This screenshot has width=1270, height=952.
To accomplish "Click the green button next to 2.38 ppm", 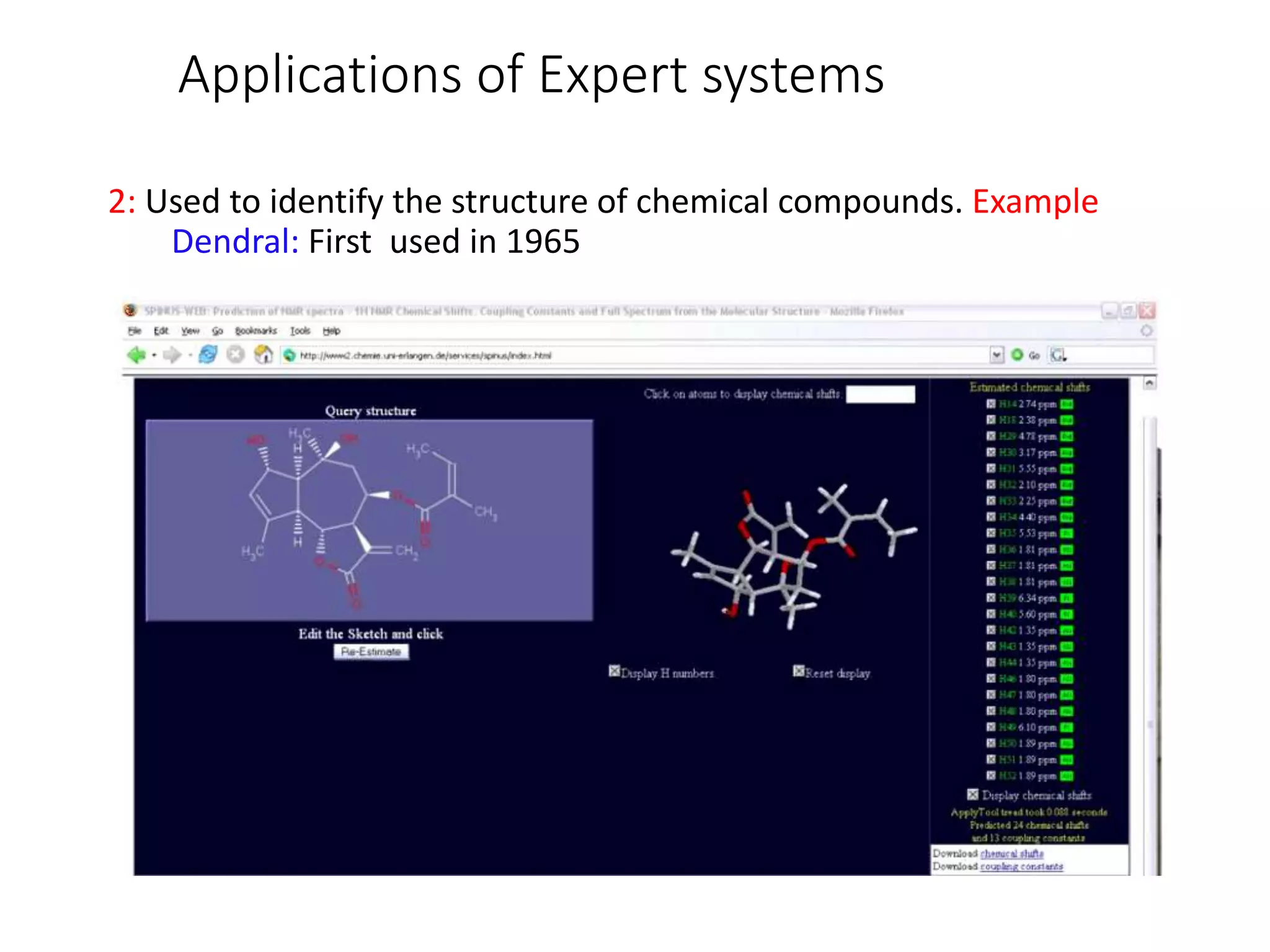I will [x=1067, y=420].
